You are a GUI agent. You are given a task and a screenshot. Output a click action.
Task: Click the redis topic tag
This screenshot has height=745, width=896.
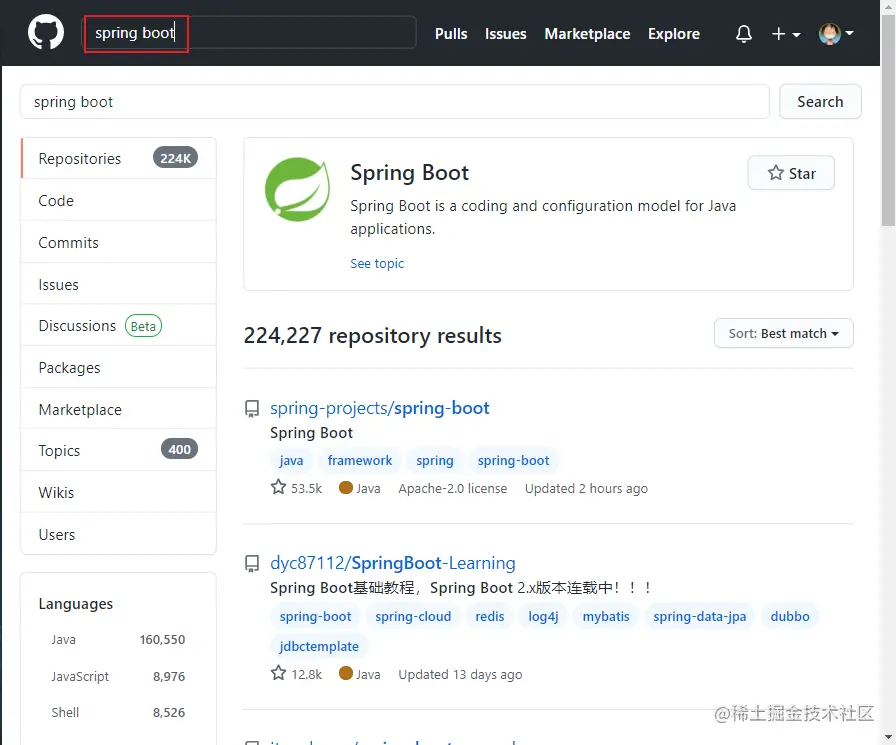pos(490,616)
